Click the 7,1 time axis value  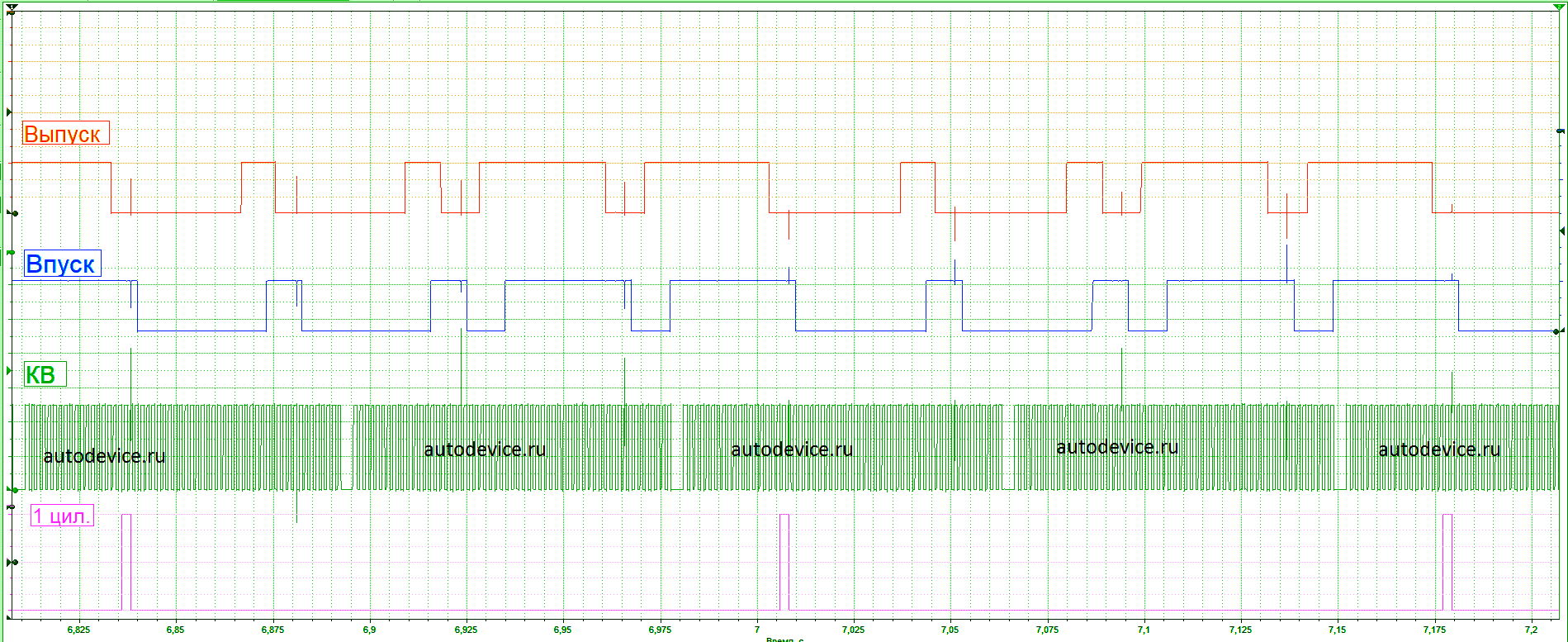tap(1144, 630)
